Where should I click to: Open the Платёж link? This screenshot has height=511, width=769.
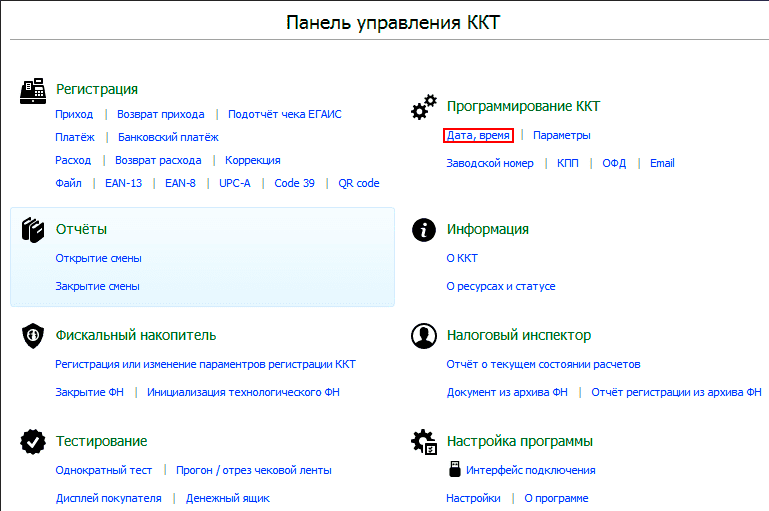coord(75,137)
